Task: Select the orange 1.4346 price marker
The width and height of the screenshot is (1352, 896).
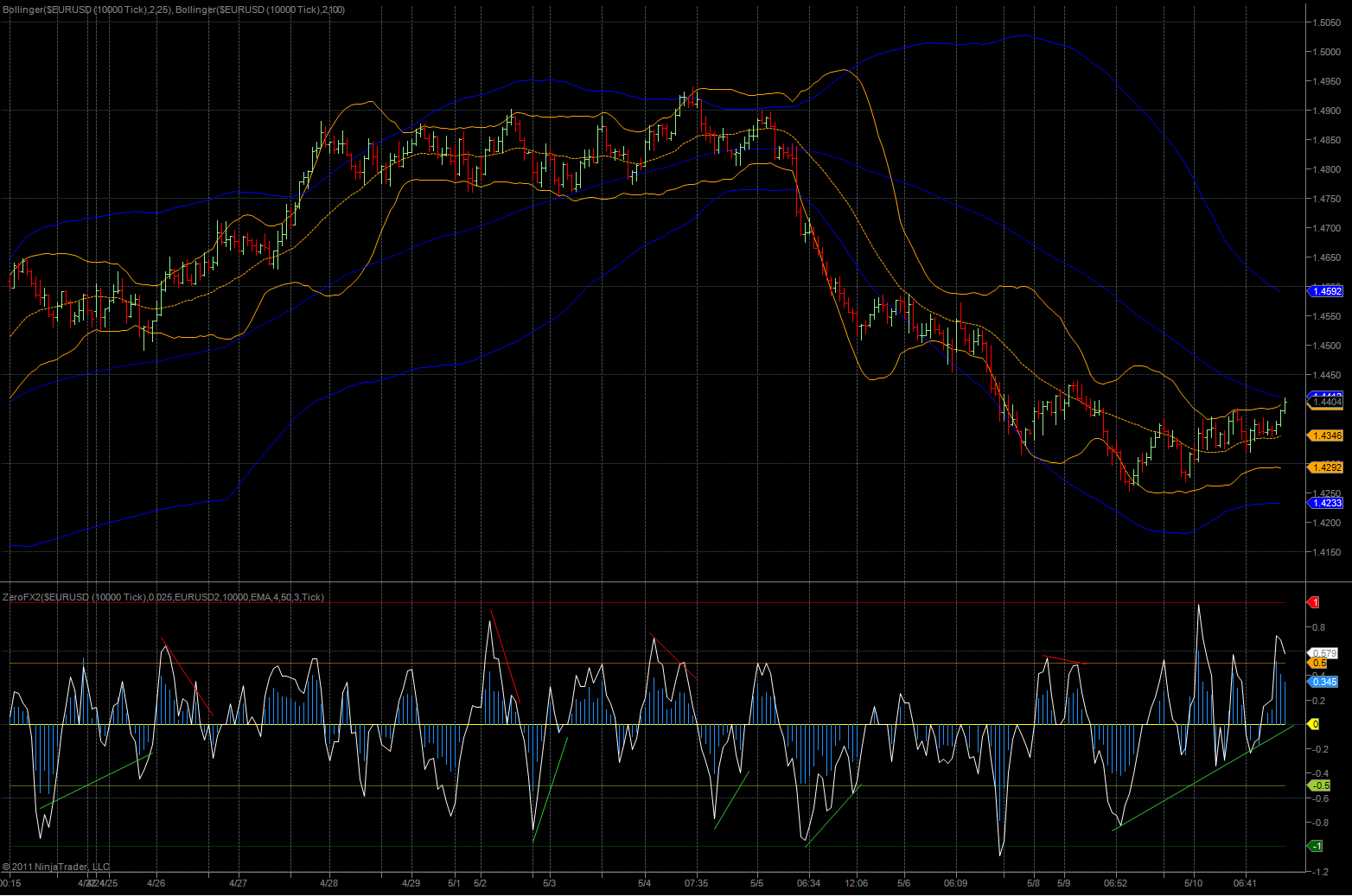Action: (1326, 435)
